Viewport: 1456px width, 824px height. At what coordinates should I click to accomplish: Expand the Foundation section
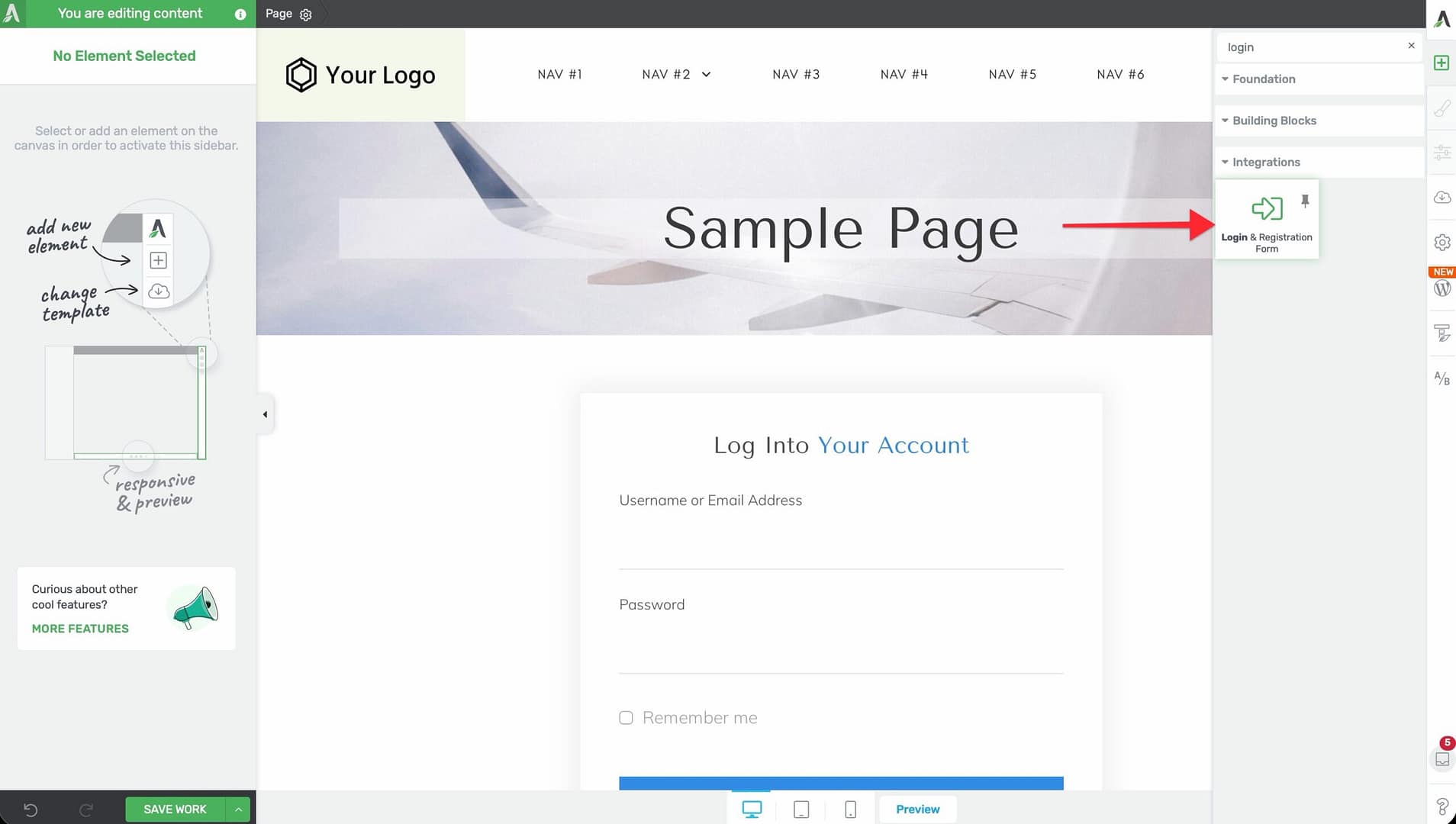pos(1263,79)
